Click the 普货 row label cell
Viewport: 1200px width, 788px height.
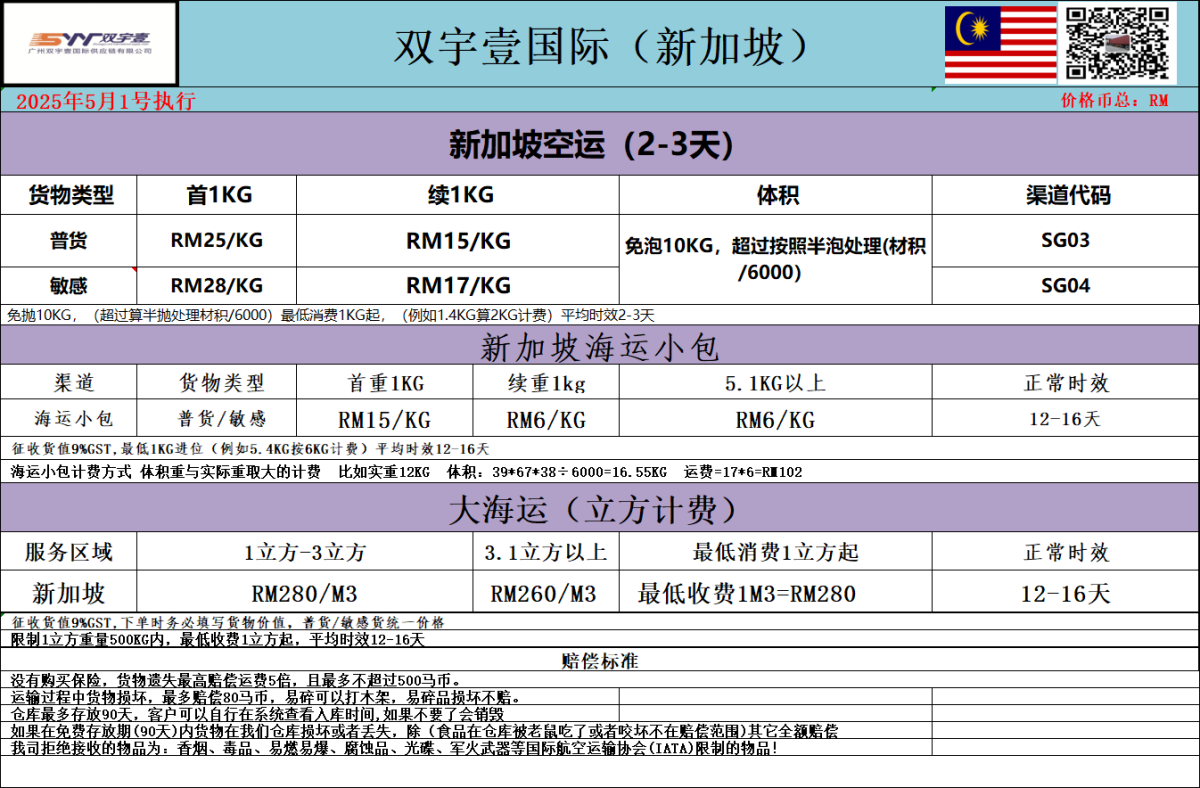(x=69, y=240)
